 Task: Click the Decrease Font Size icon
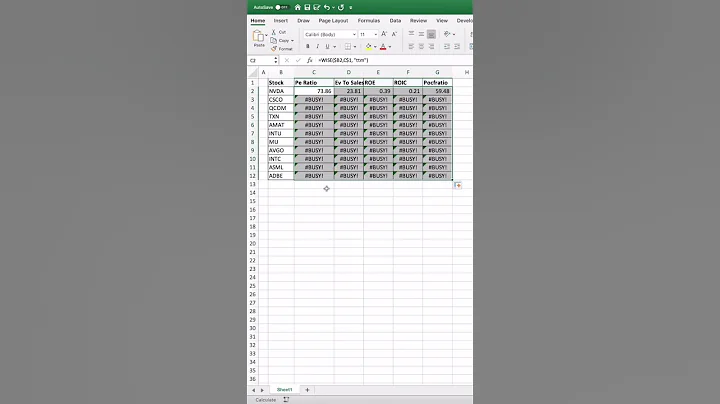coord(394,34)
